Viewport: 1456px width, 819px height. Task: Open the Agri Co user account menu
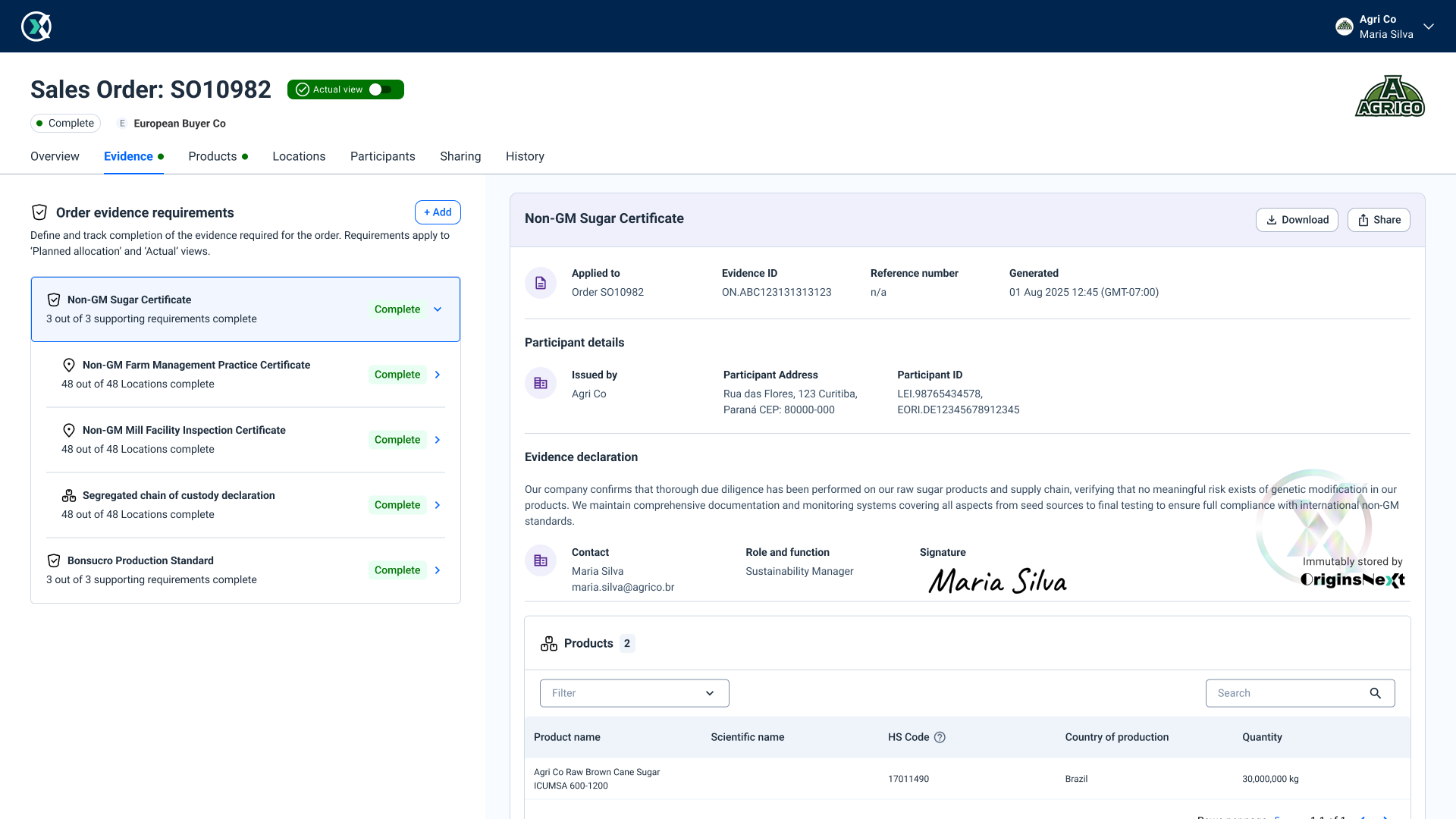(1428, 27)
